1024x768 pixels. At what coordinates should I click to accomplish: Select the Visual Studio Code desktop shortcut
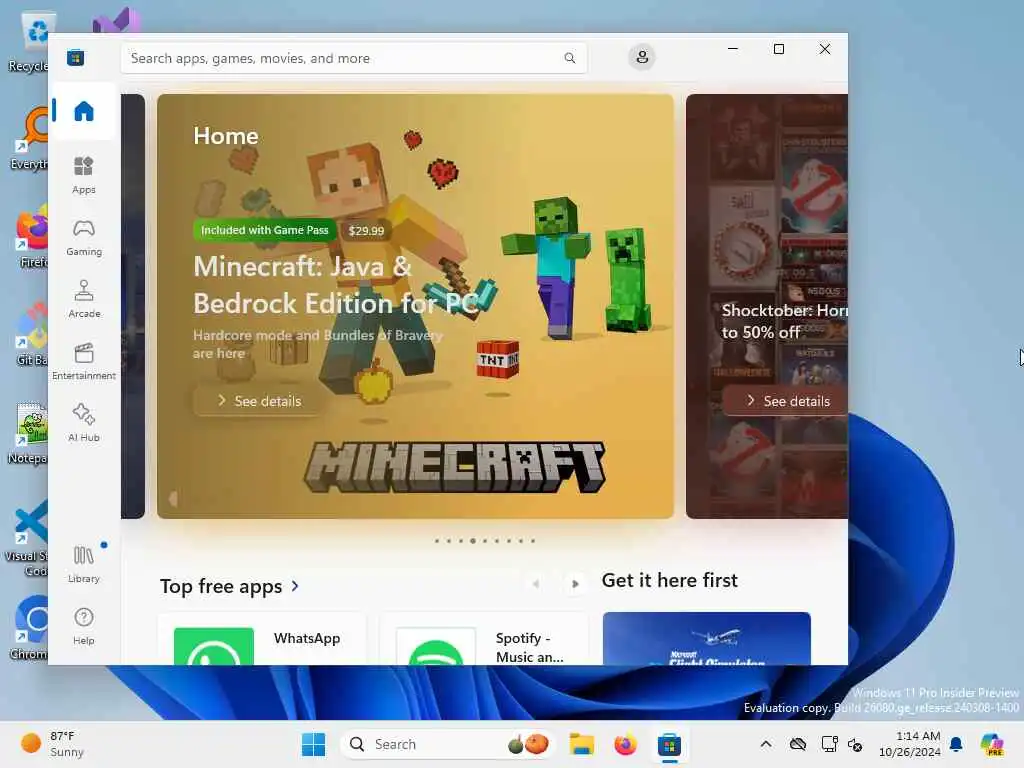(26, 538)
